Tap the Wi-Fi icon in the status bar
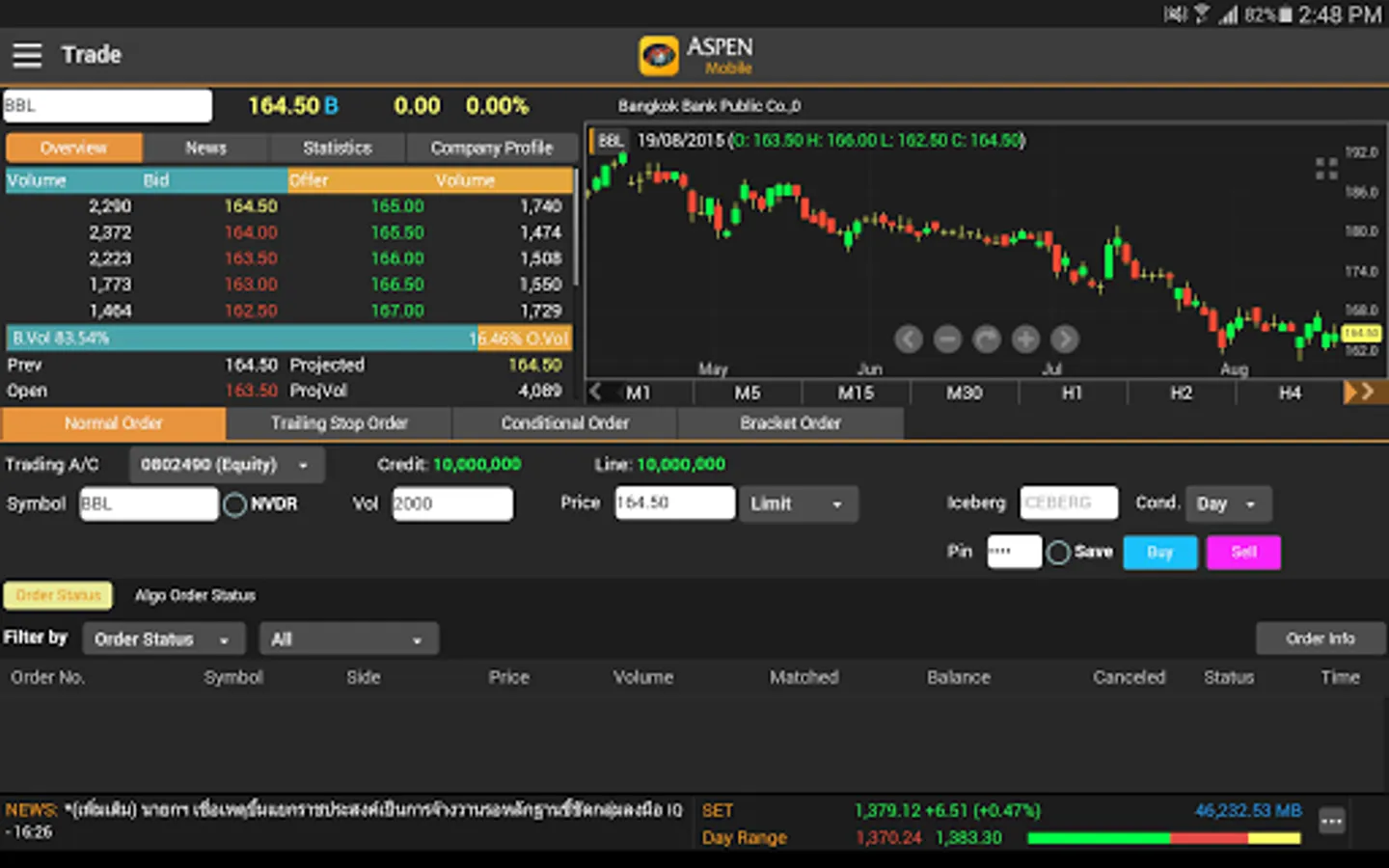1389x868 pixels. click(x=1202, y=14)
